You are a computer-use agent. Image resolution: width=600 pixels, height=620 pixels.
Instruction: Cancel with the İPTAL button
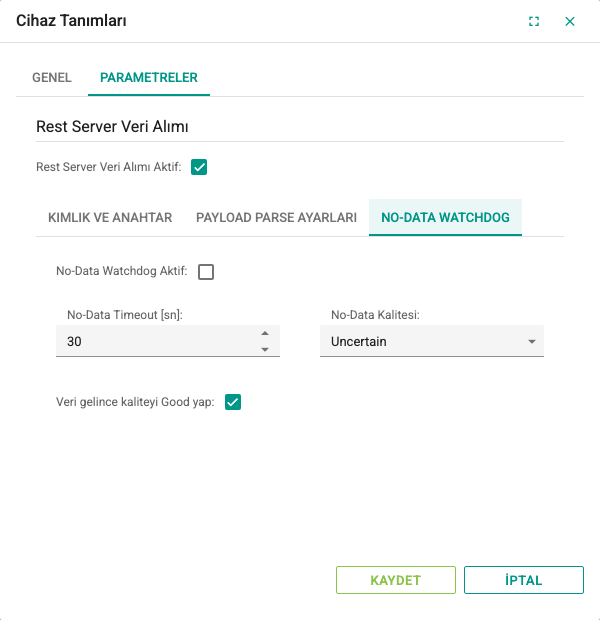click(524, 580)
